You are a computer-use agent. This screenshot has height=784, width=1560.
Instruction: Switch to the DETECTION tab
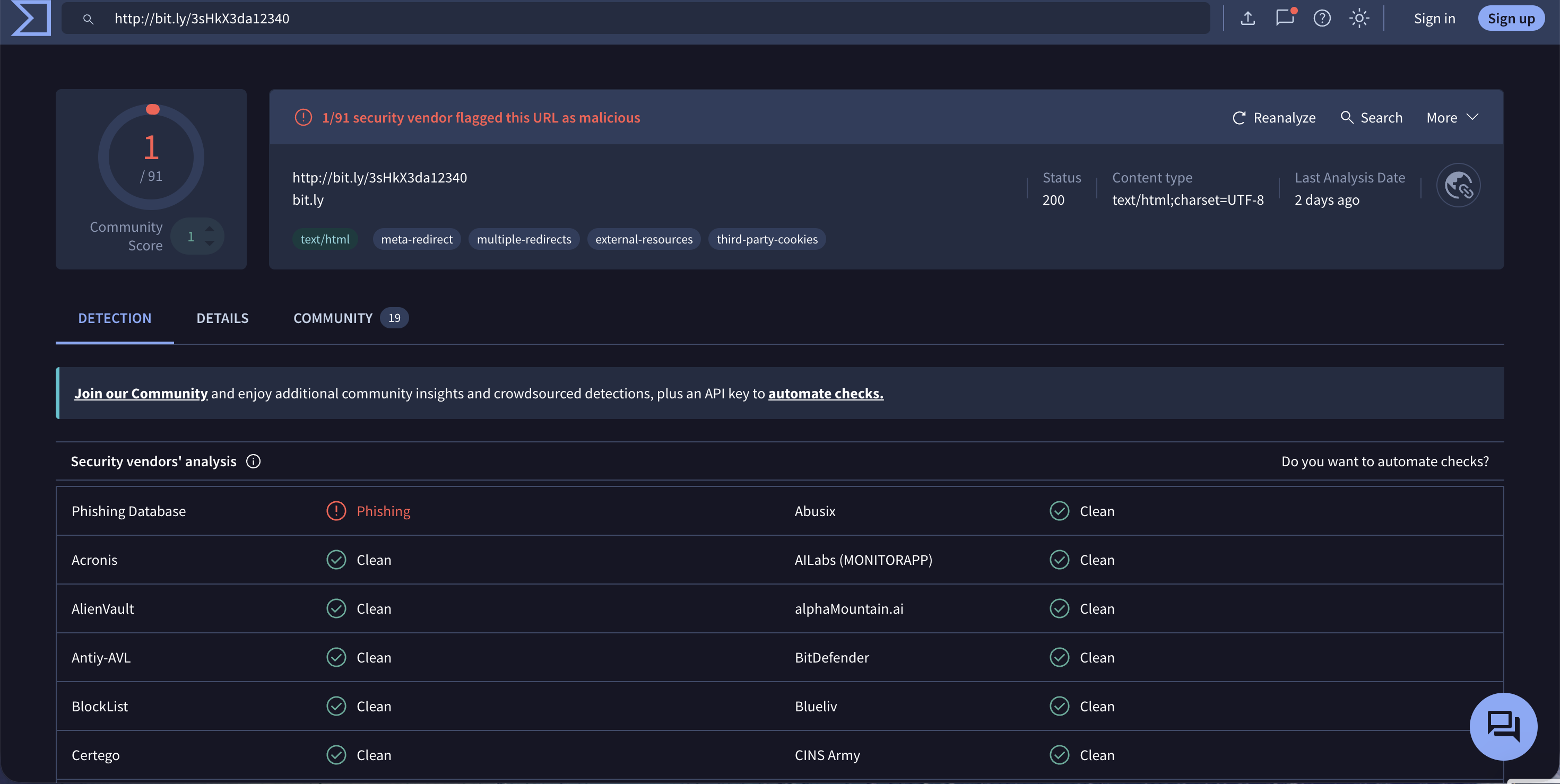[115, 318]
